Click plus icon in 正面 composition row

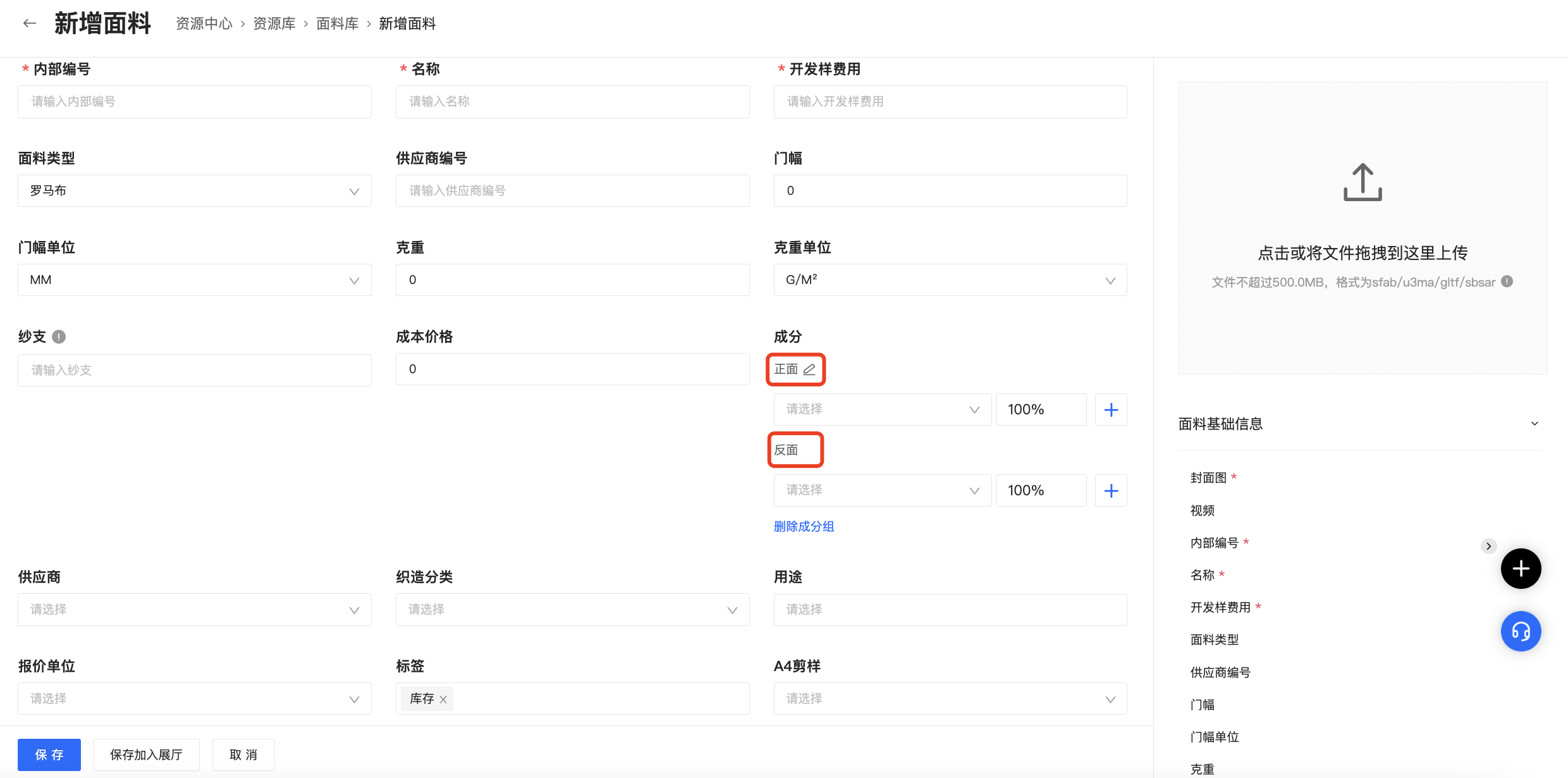(x=1111, y=410)
